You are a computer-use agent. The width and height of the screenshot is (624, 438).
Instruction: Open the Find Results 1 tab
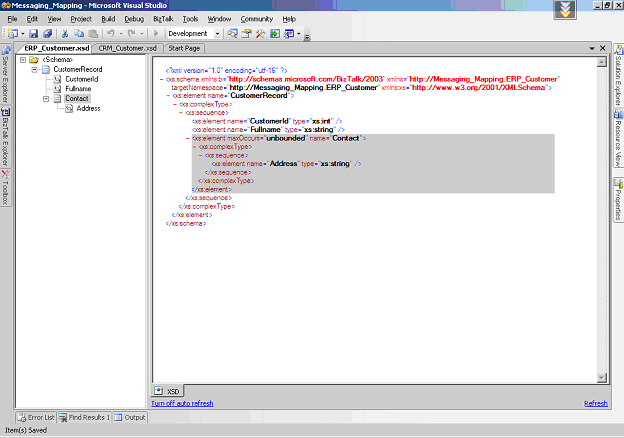pyautogui.click(x=84, y=417)
